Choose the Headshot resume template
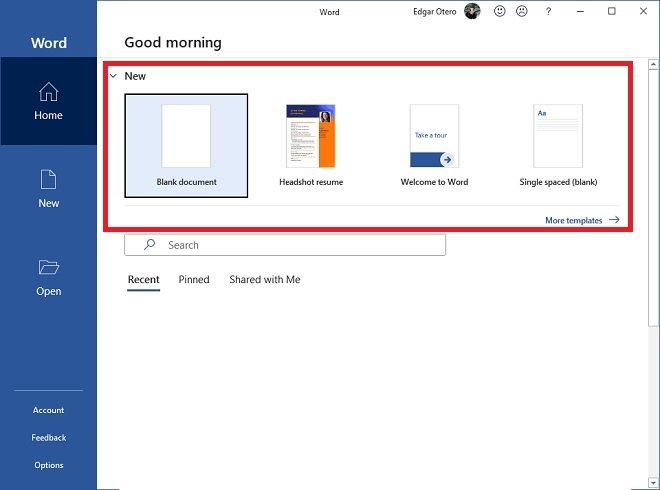The height and width of the screenshot is (490, 660). (x=311, y=146)
